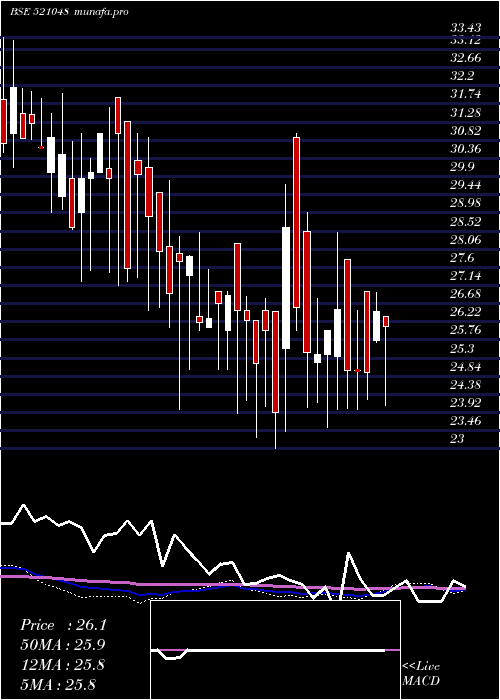Click the 'munafa.pro' site label
The height and width of the screenshot is (700, 500).
click(102, 12)
